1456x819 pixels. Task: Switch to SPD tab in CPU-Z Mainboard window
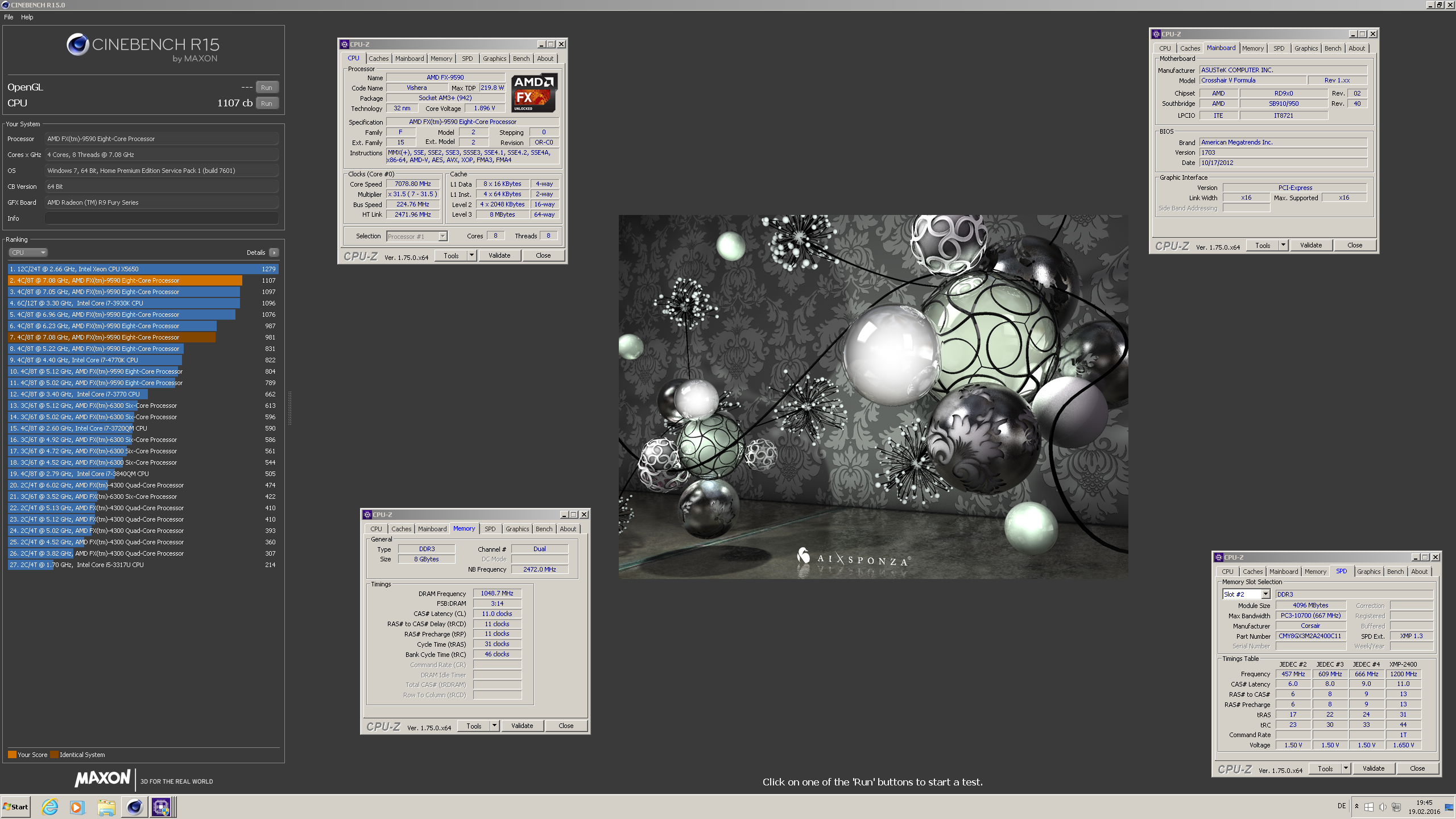1279,48
